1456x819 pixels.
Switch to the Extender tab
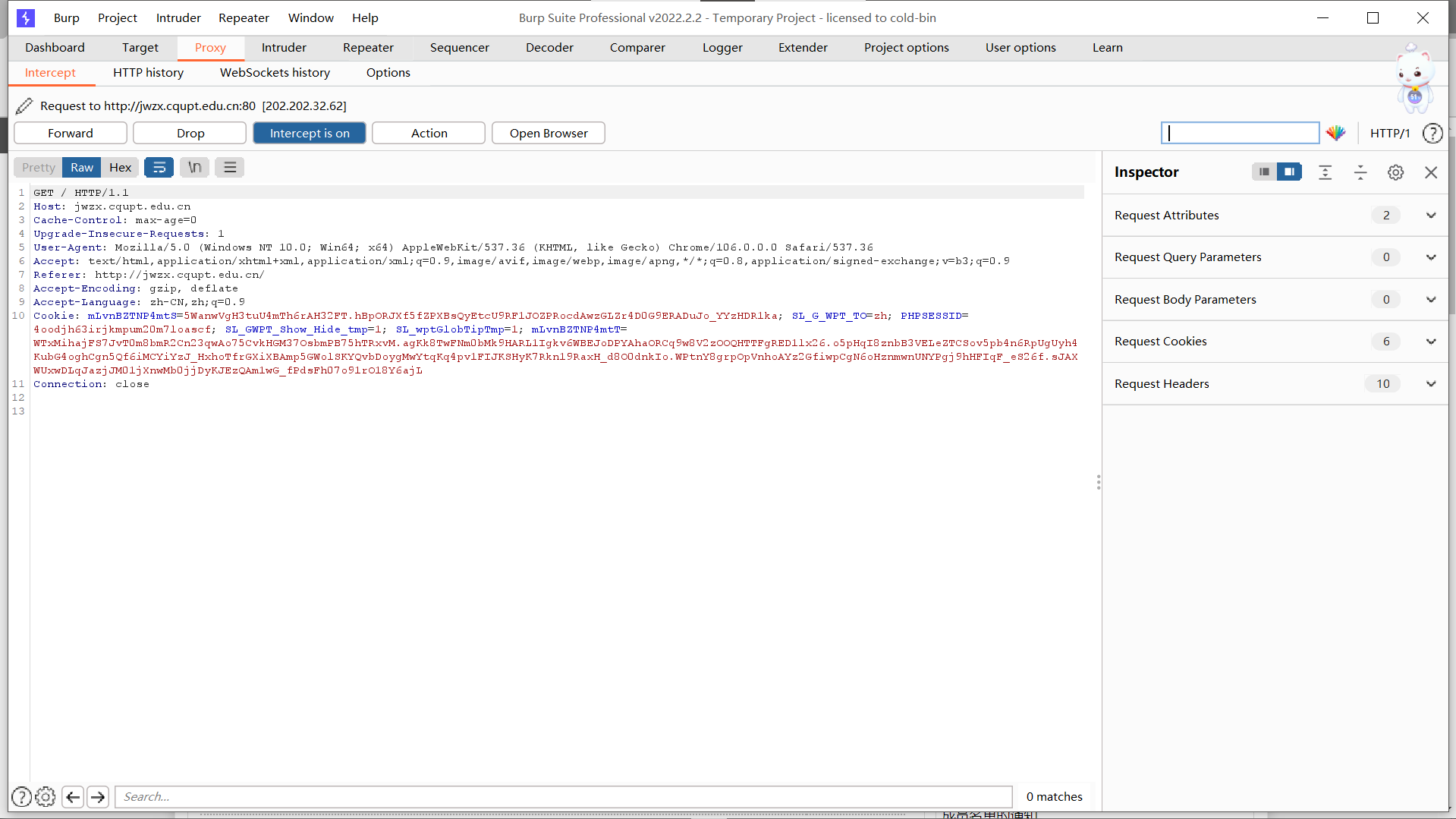(x=803, y=47)
